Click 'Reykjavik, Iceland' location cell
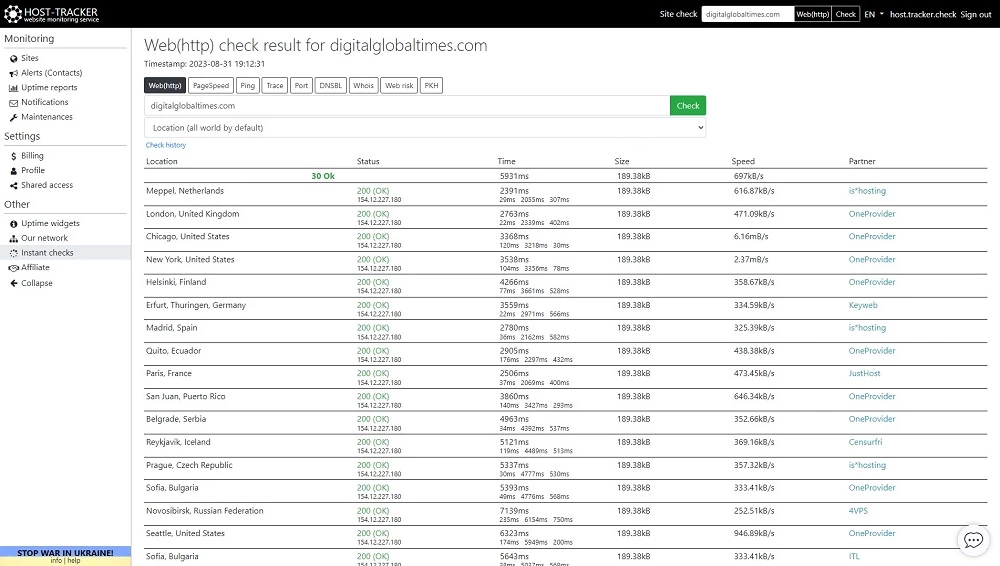This screenshot has width=1000, height=566. 178,442
